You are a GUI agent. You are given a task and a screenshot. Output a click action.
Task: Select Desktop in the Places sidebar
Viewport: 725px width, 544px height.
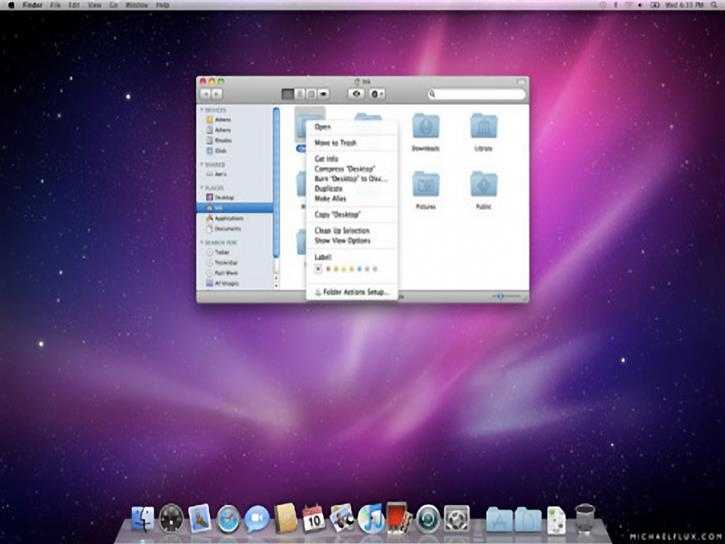(x=235, y=197)
